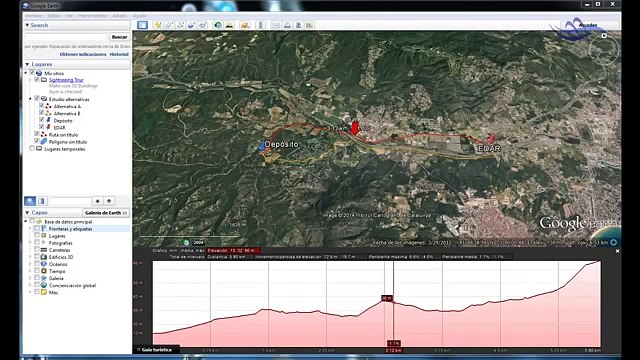
Task: Uncheck the Mis sitios checkbox
Action: click(x=32, y=73)
